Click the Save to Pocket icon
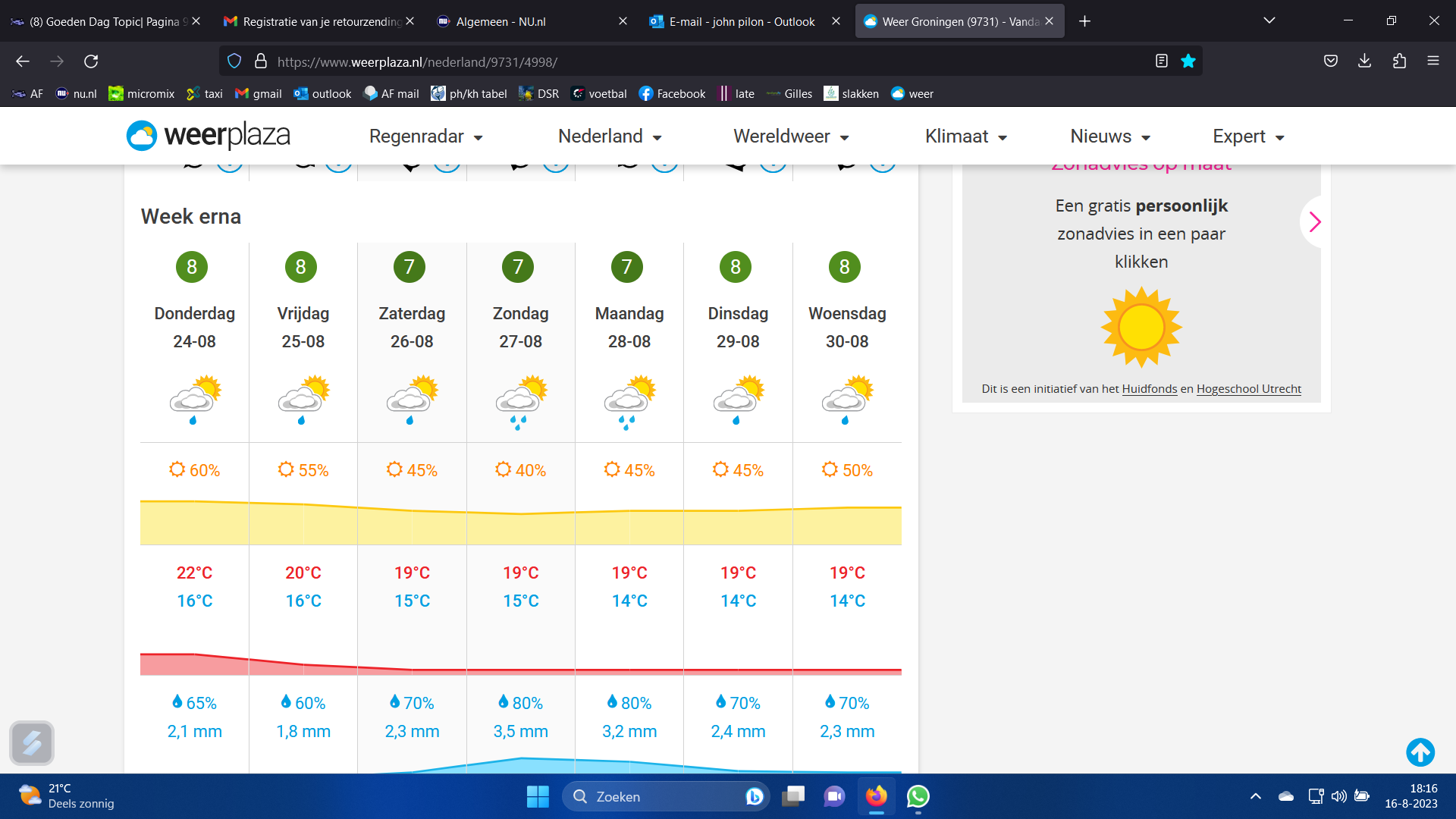 point(1330,61)
